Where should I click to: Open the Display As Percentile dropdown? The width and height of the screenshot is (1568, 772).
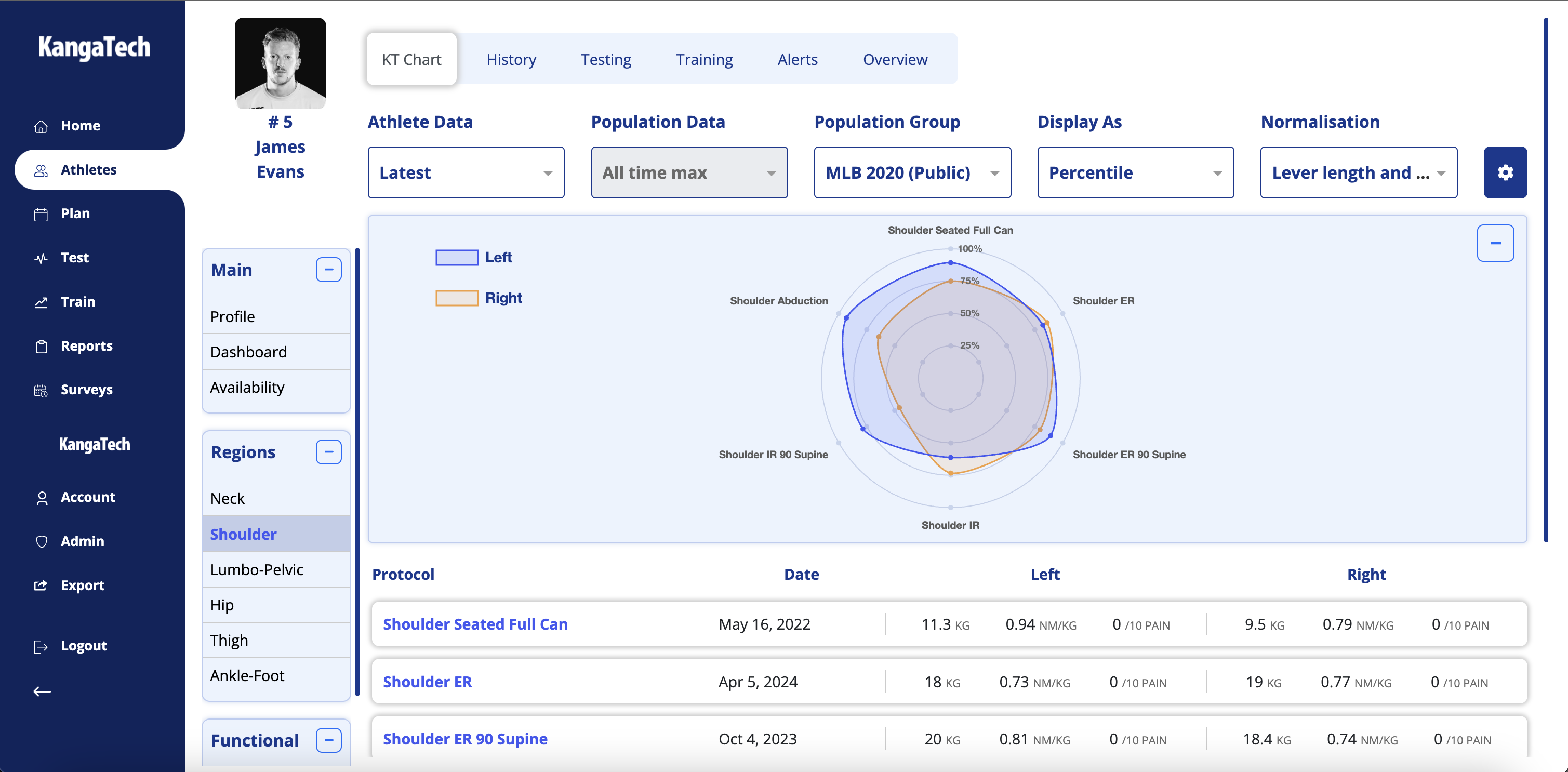click(x=1135, y=172)
